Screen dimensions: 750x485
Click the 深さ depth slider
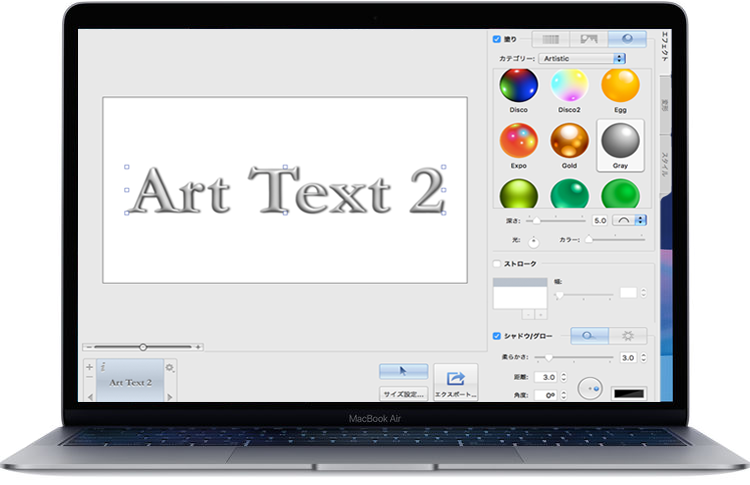click(x=556, y=220)
